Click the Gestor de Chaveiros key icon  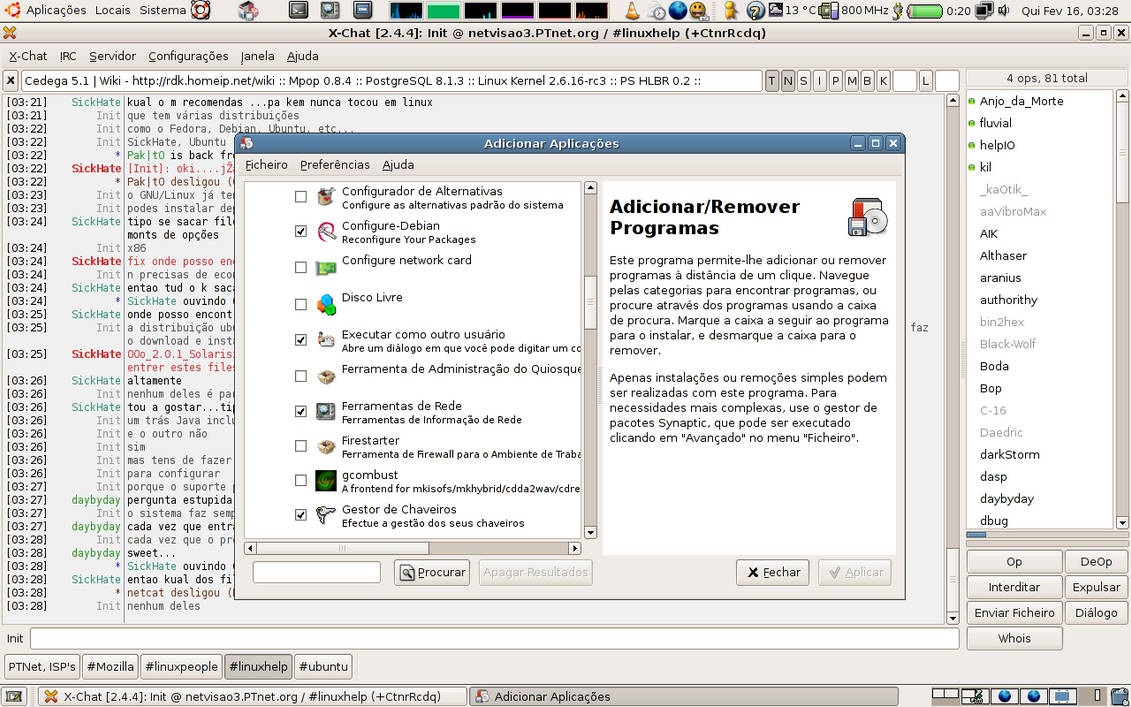tap(326, 514)
